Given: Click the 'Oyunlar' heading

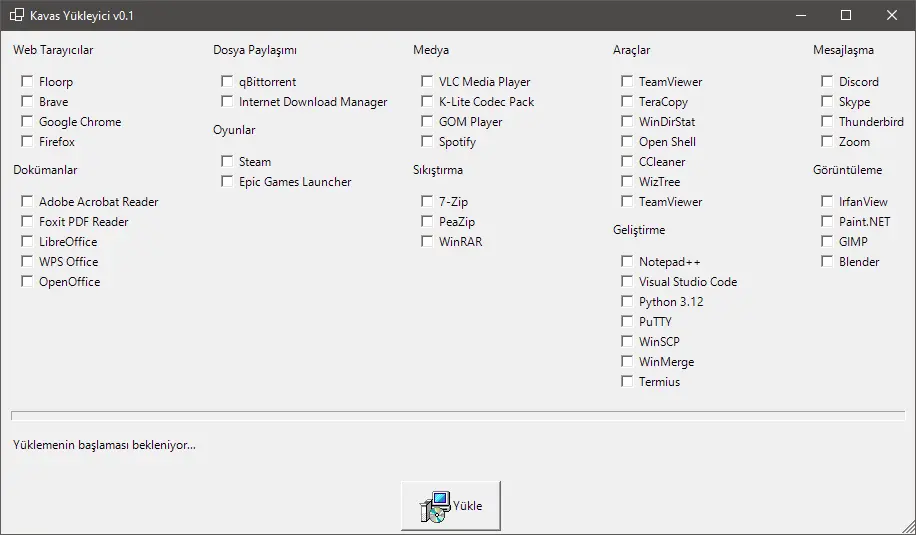Looking at the screenshot, I should (x=234, y=130).
